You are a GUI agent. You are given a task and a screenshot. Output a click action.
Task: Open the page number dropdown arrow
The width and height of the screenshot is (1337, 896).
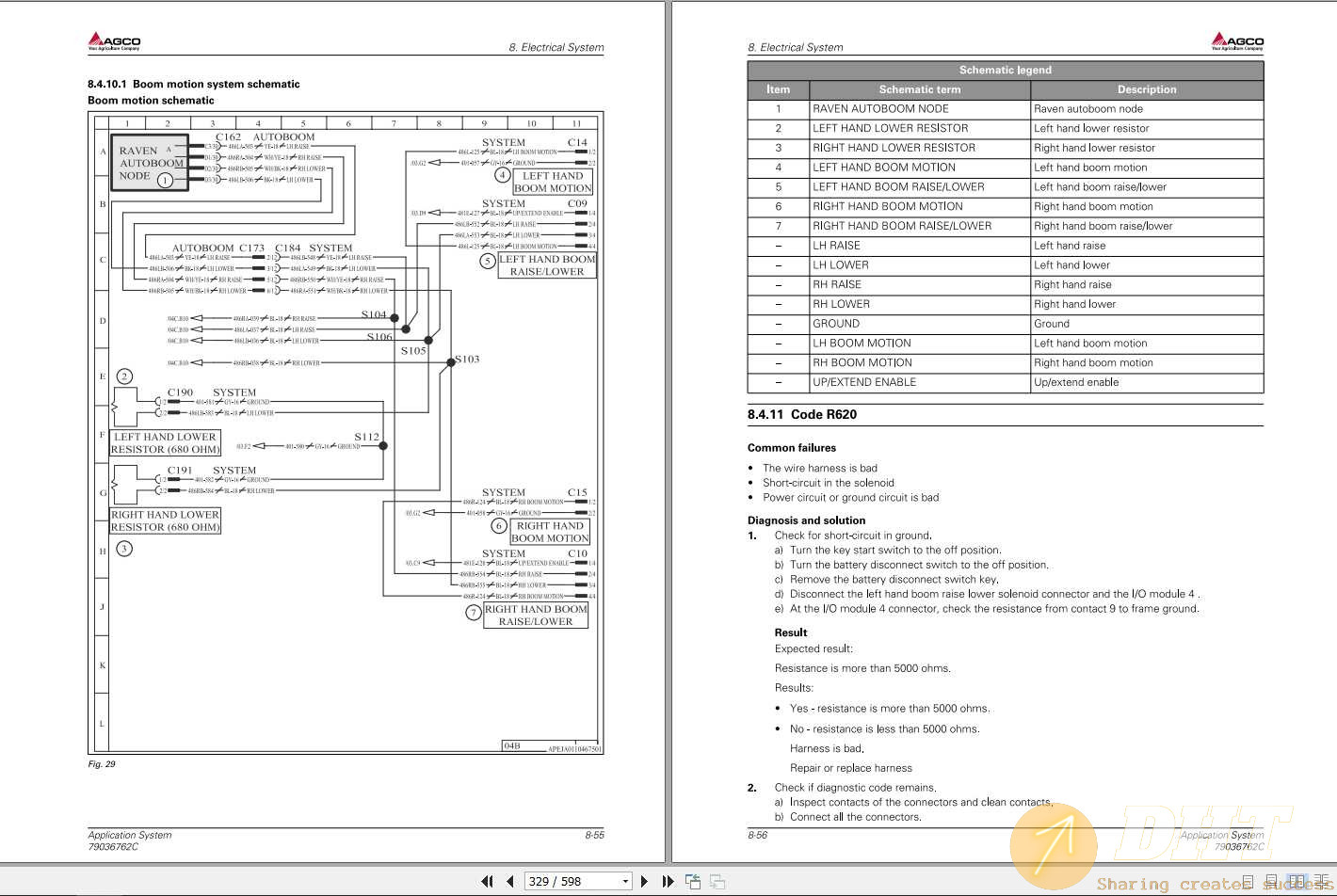(x=625, y=882)
